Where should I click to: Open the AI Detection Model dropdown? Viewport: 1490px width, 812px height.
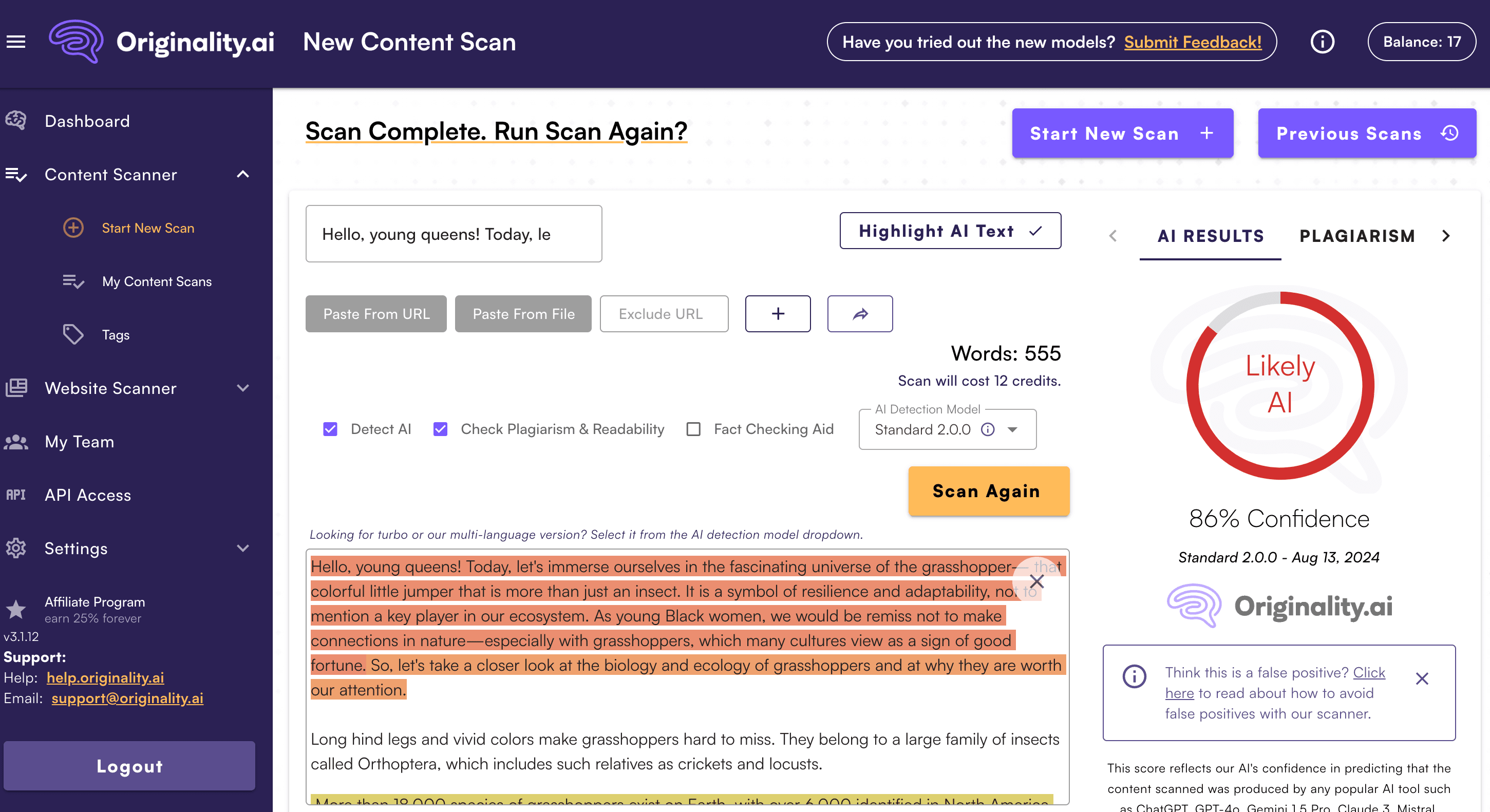tap(1012, 429)
